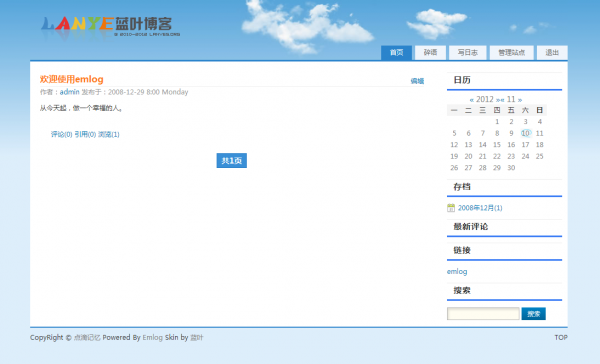Go to previous month arrow before 11
Screen dimensions: 600x364
[502, 100]
